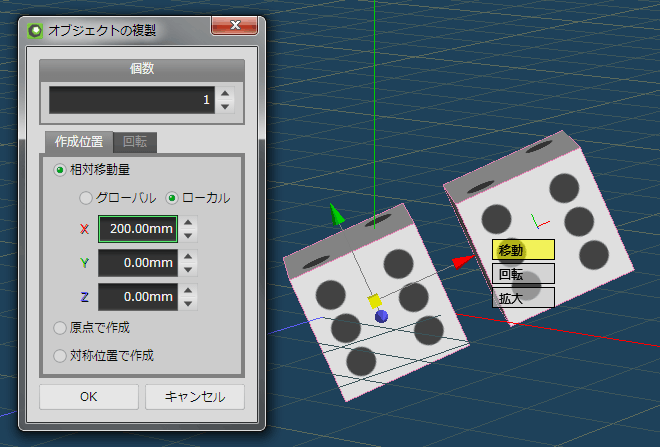Switch to the 作成位置 tab
Screen dimensions: 660x447
pyautogui.click(x=79, y=142)
